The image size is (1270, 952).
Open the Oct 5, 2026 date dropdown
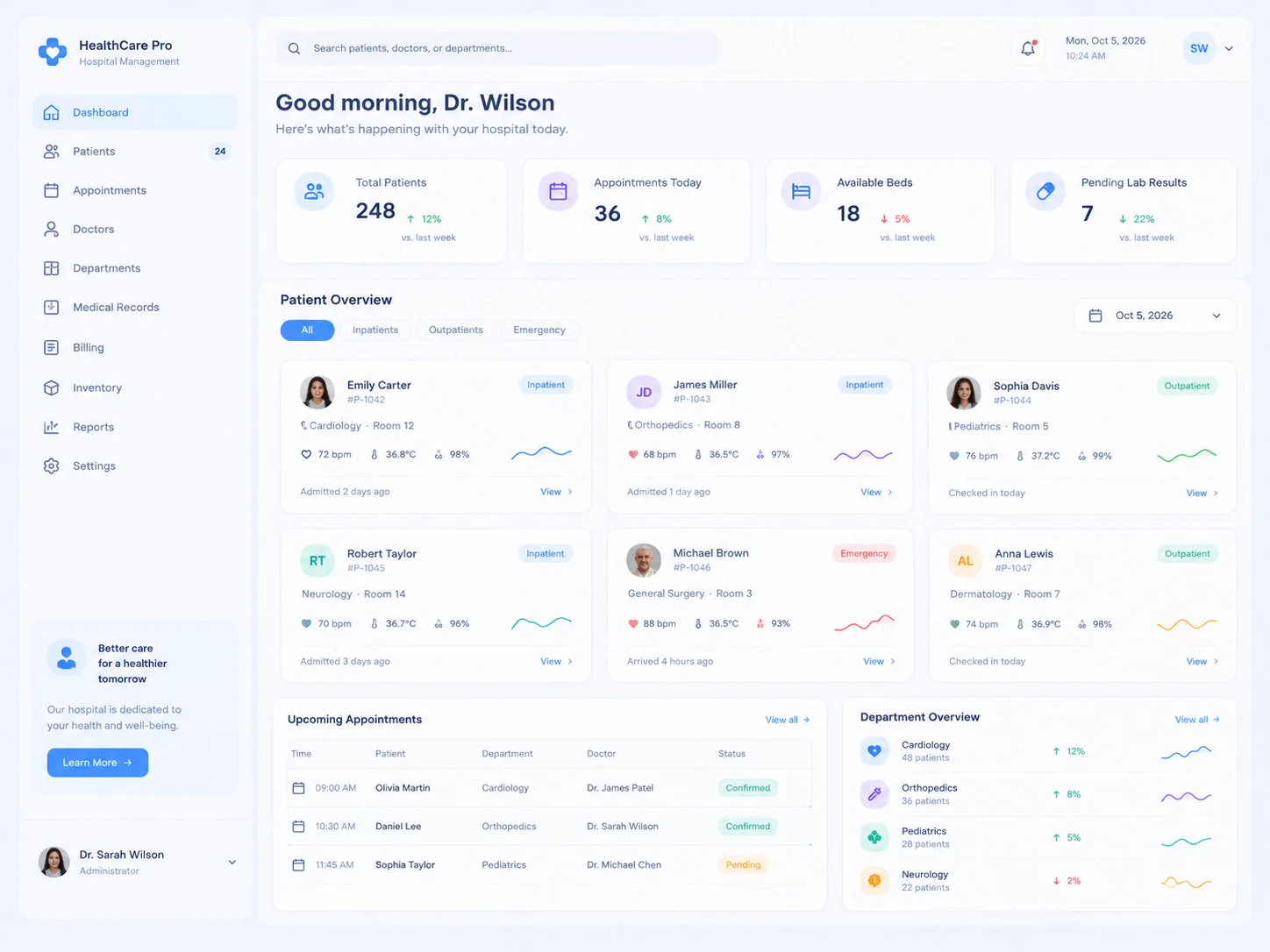point(1155,316)
